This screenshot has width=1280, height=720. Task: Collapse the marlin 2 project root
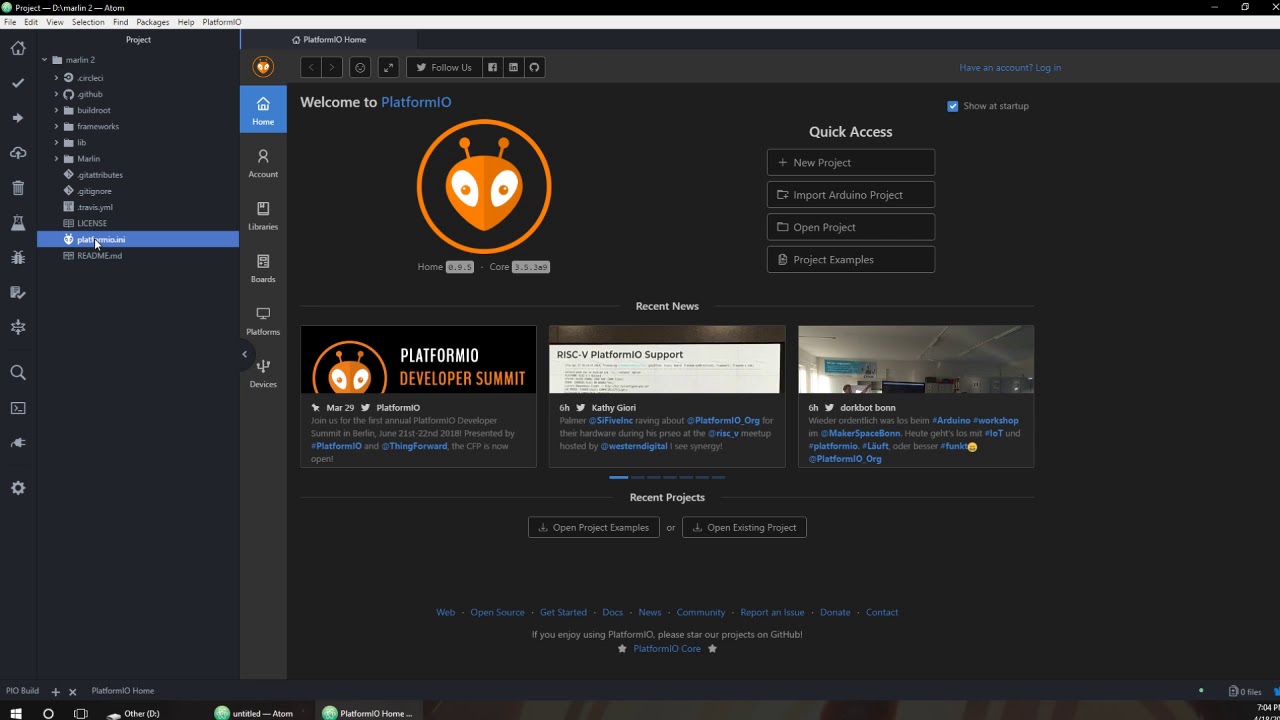(45, 60)
